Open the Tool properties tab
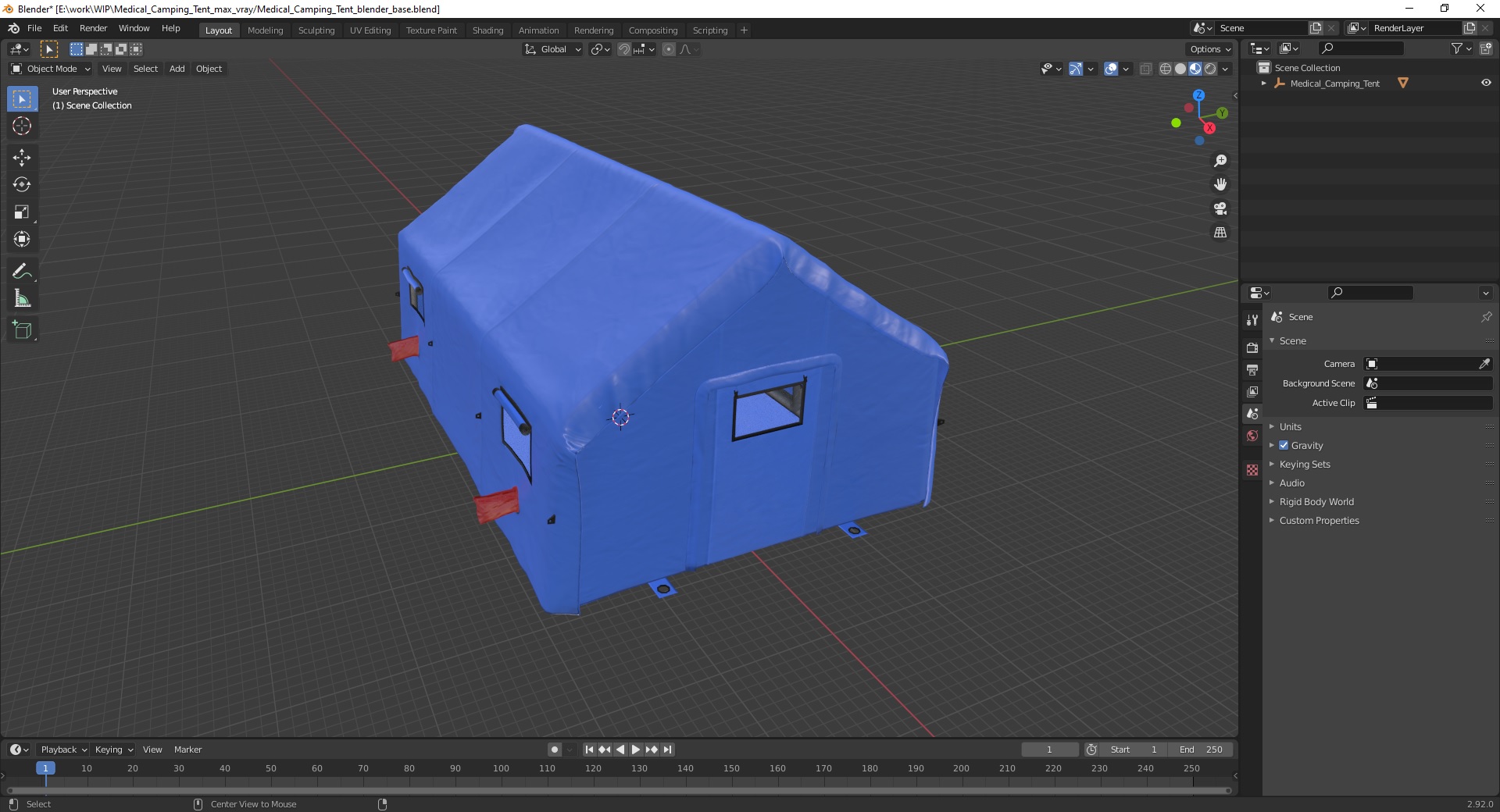Image resolution: width=1500 pixels, height=812 pixels. tap(1252, 320)
